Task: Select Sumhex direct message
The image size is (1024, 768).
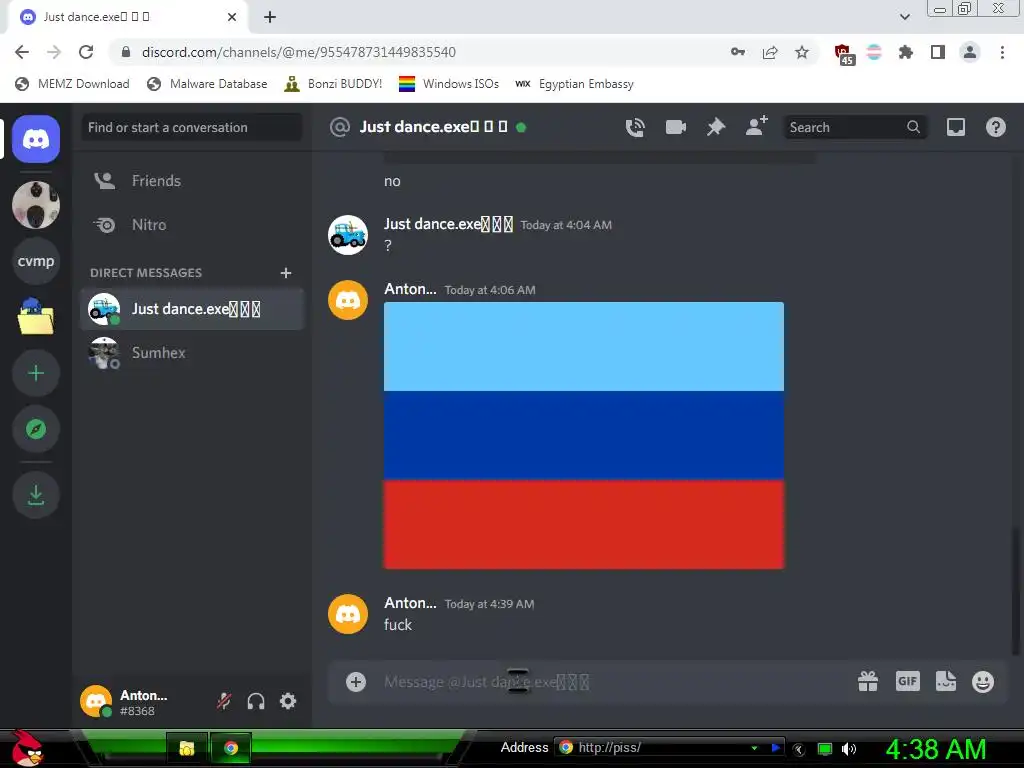Action: (192, 353)
